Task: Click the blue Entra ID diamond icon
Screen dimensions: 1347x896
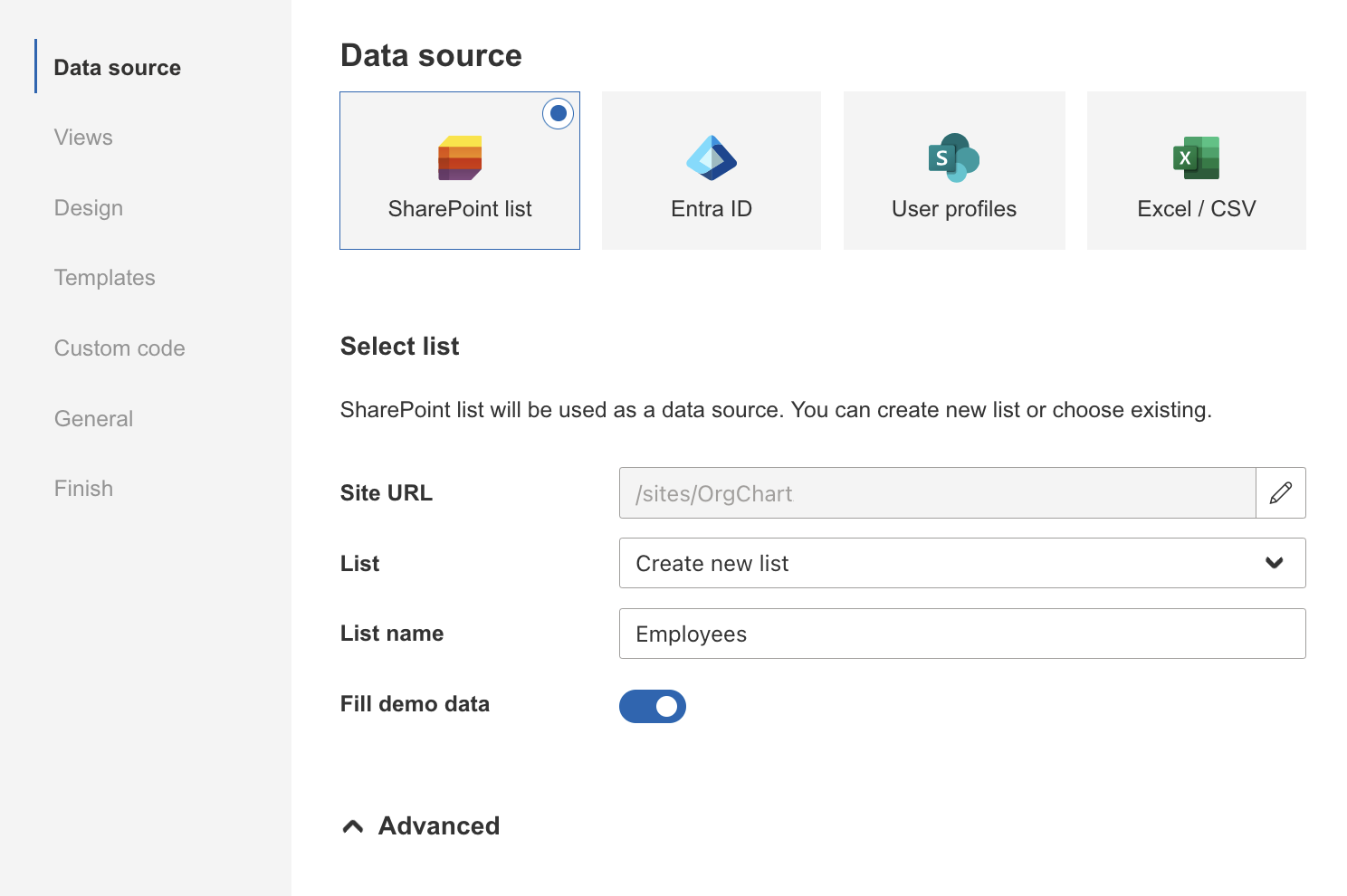Action: point(712,156)
